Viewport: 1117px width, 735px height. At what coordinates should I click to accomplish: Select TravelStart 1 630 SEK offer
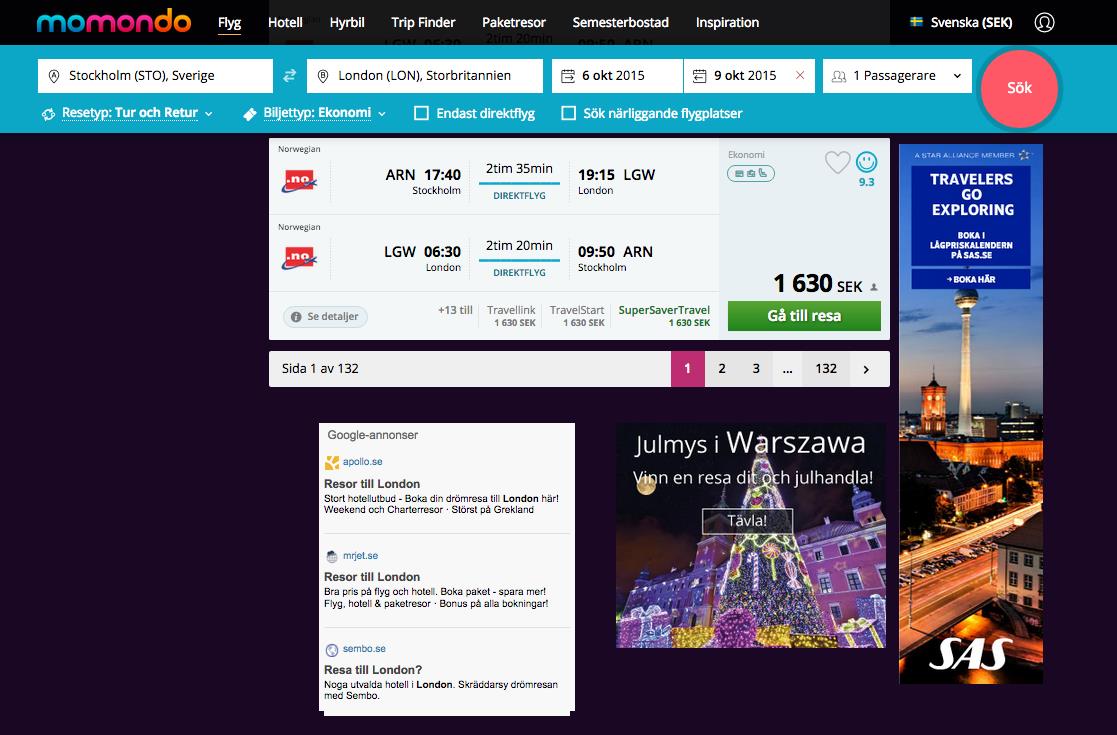(577, 316)
